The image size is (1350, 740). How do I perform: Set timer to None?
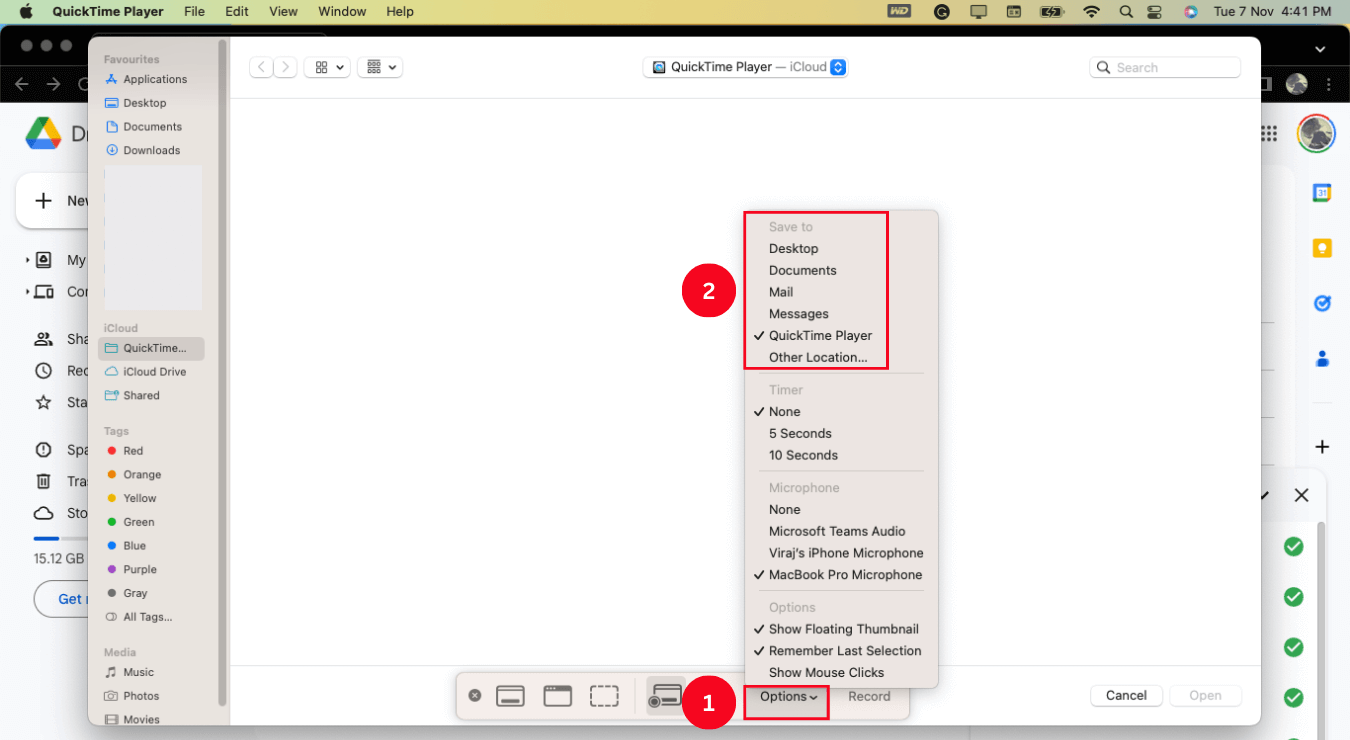tap(784, 412)
